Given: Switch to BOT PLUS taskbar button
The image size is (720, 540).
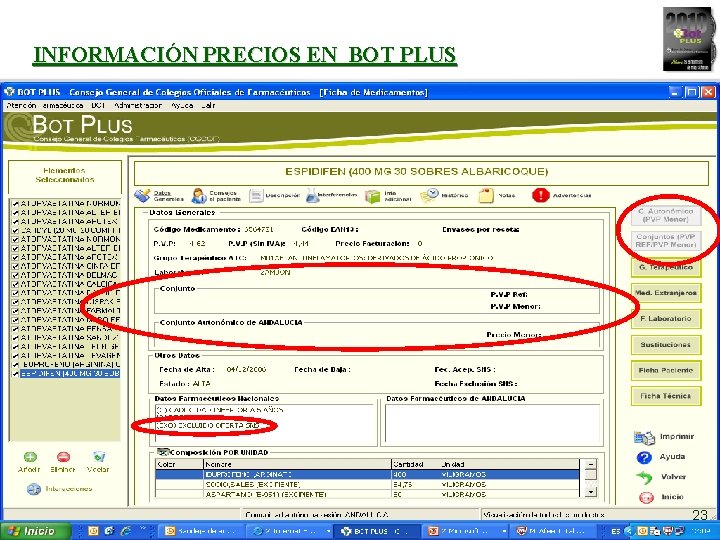Looking at the screenshot, I should [x=377, y=531].
